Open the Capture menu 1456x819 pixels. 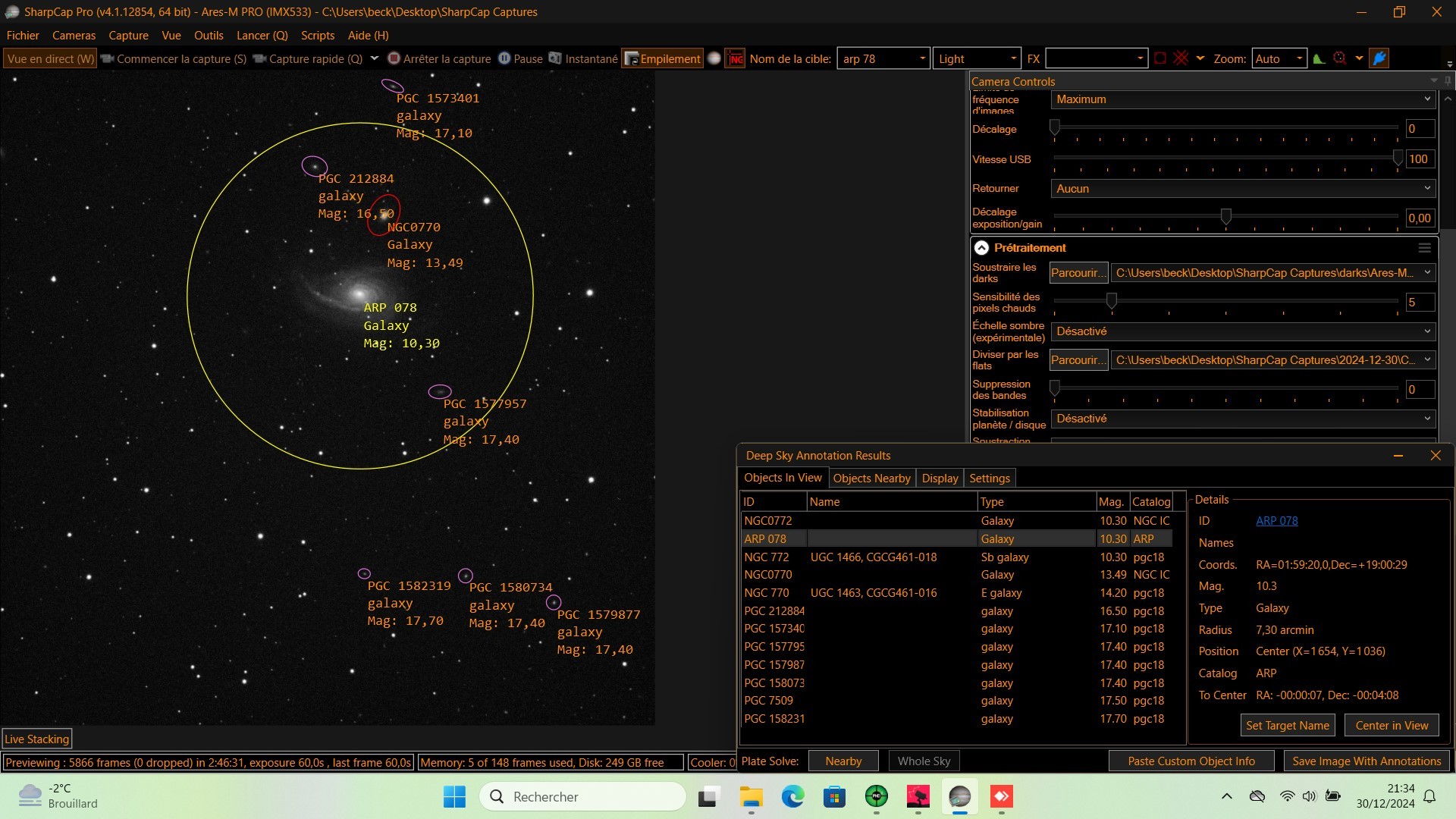click(128, 35)
